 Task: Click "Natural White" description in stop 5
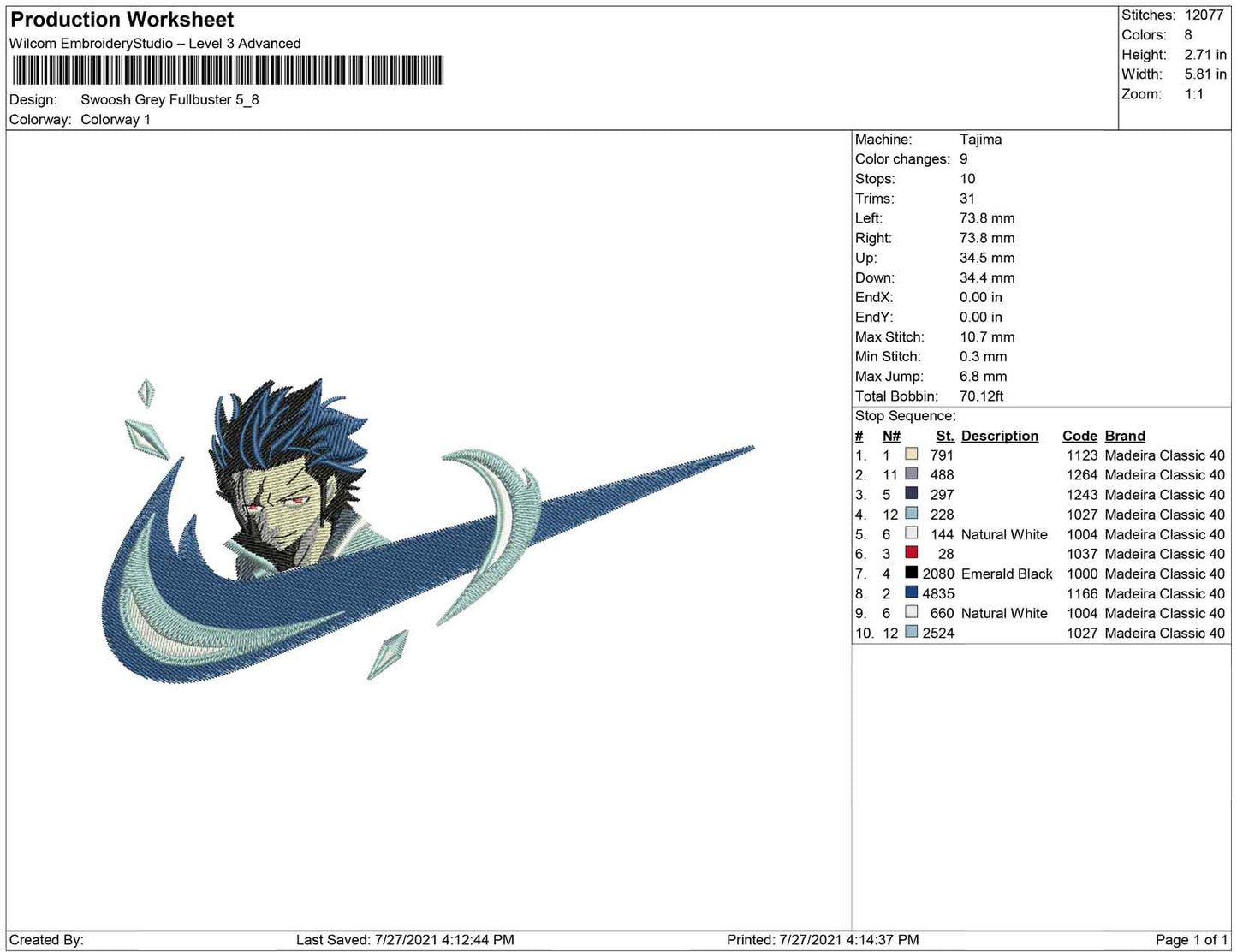[x=1004, y=534]
